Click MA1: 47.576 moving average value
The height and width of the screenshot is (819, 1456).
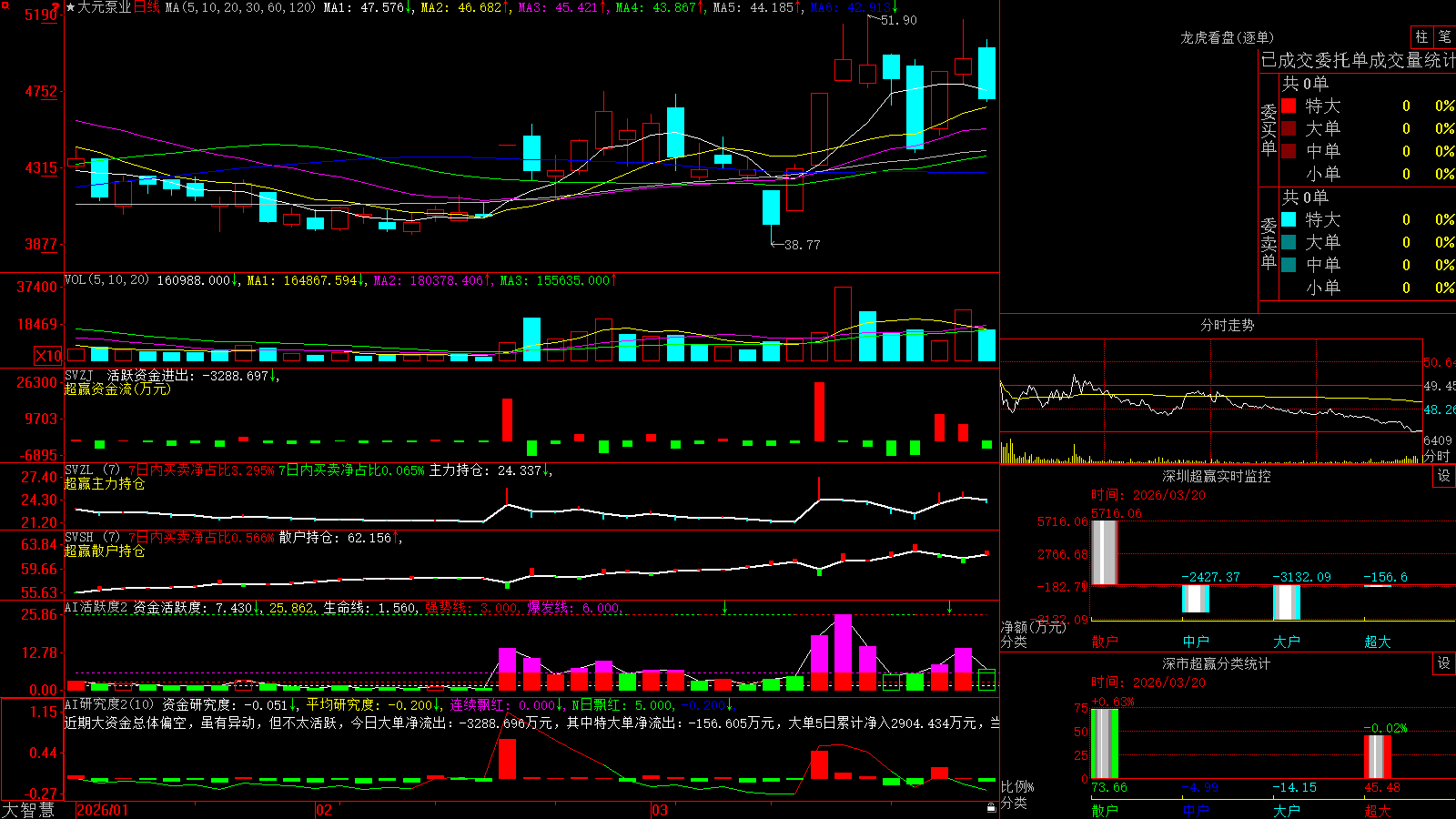366,7
